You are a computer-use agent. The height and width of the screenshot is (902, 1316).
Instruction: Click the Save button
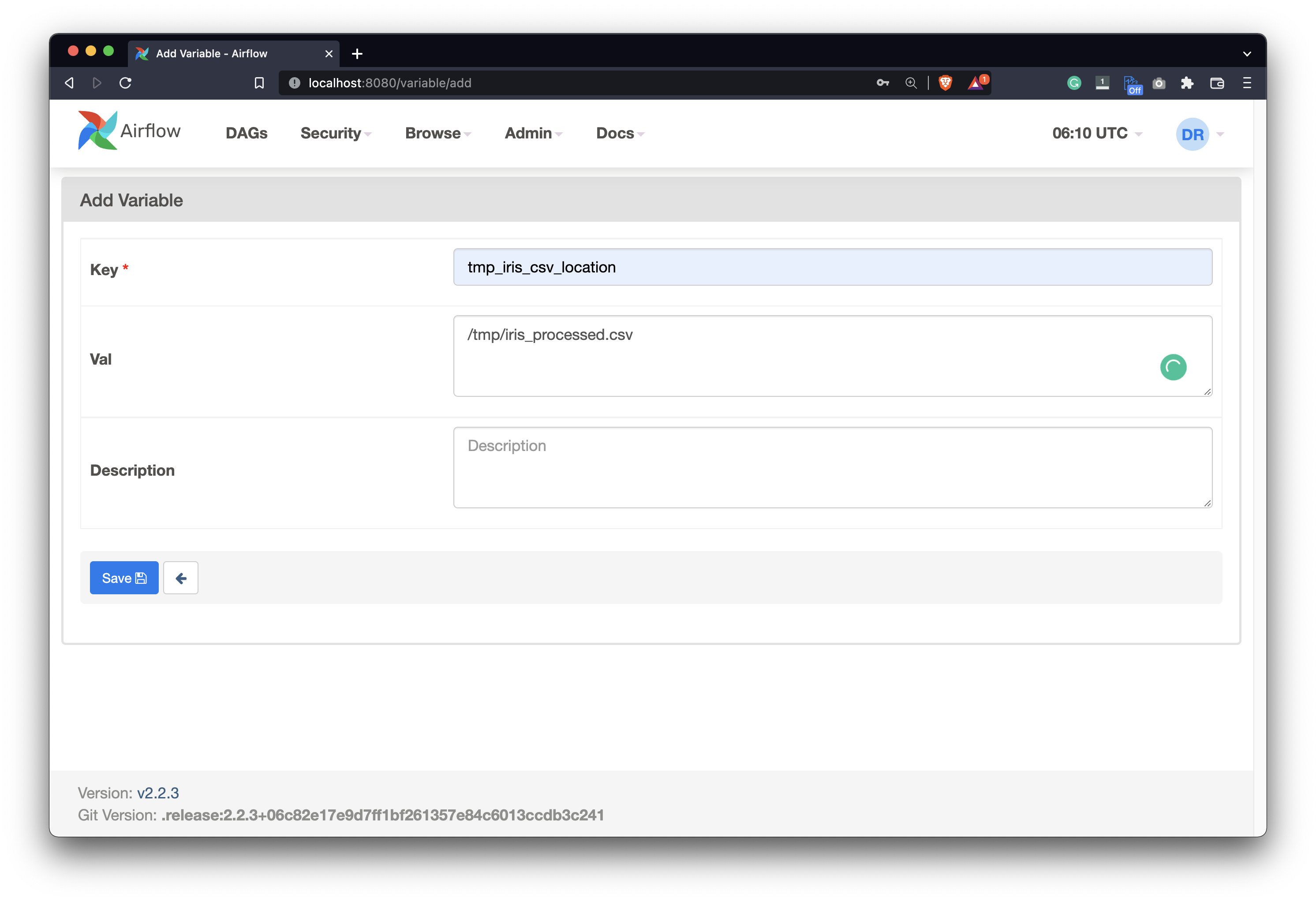click(123, 578)
